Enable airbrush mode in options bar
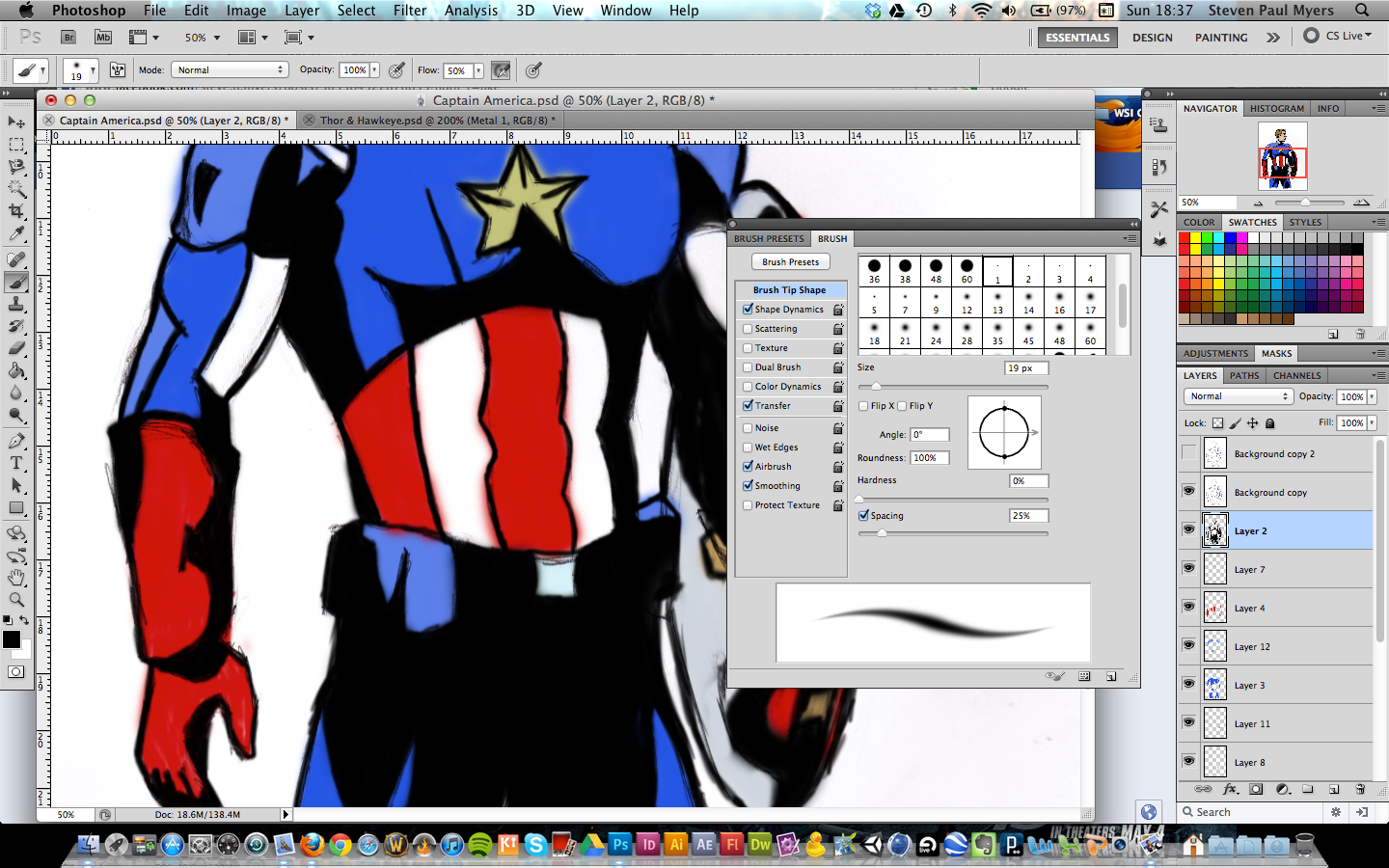Viewport: 1389px width, 868px height. coord(501,69)
